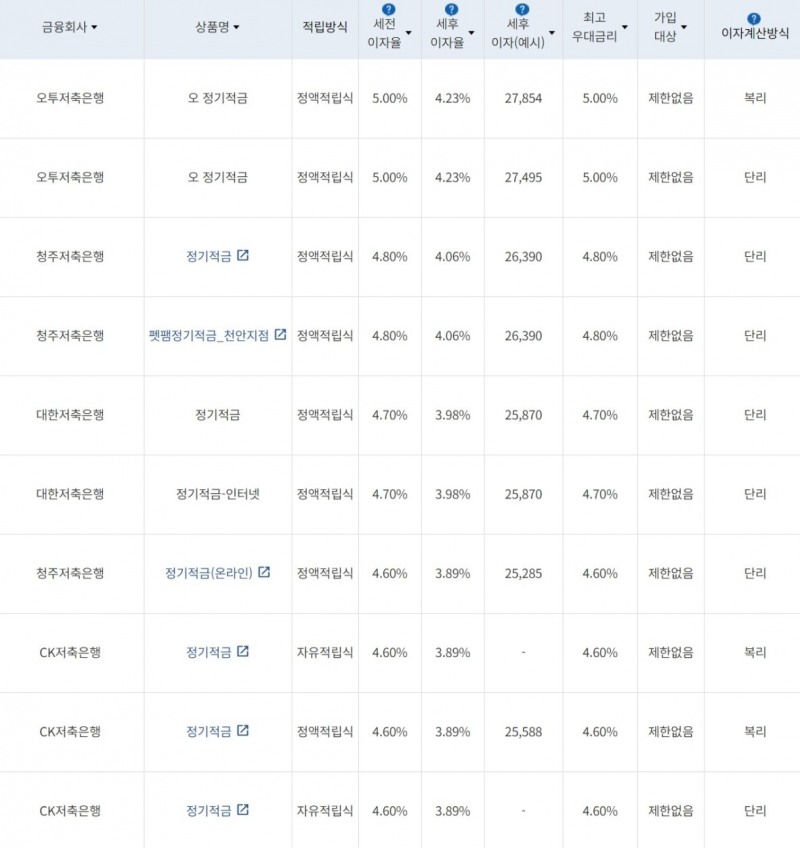Show help tooltip for 이자계산방식 column
This screenshot has width=800, height=848.
pos(754,18)
